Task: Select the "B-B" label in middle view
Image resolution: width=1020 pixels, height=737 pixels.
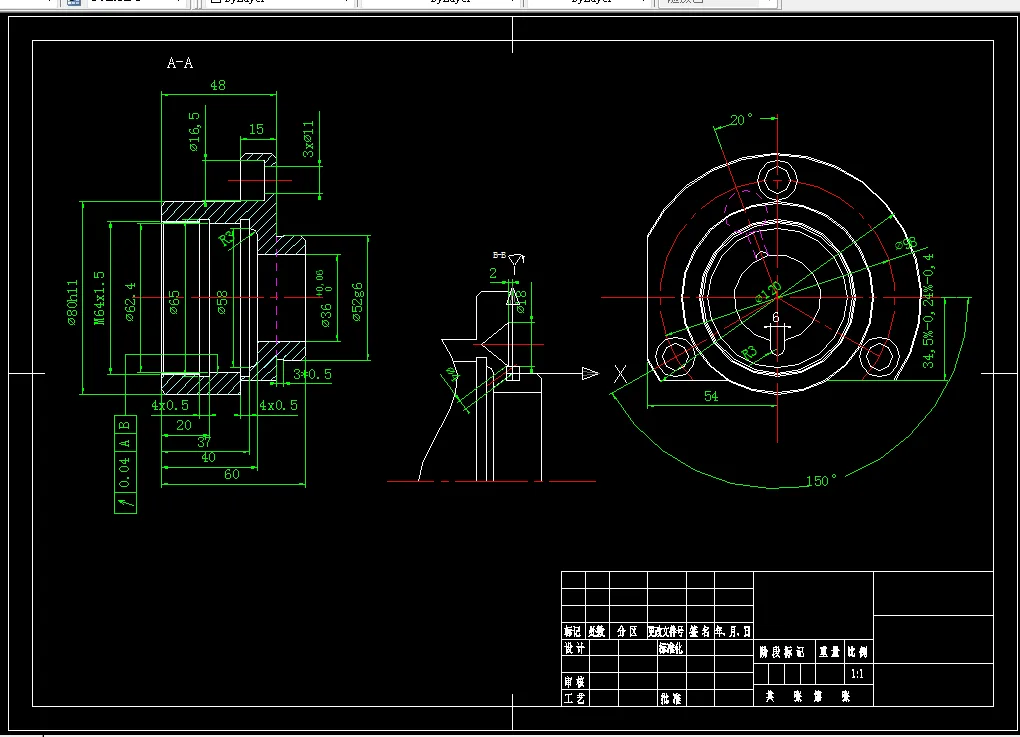Action: click(499, 255)
